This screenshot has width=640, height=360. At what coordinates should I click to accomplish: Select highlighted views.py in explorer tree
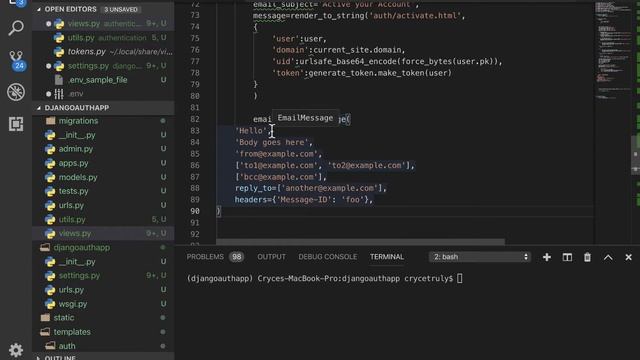click(104, 233)
